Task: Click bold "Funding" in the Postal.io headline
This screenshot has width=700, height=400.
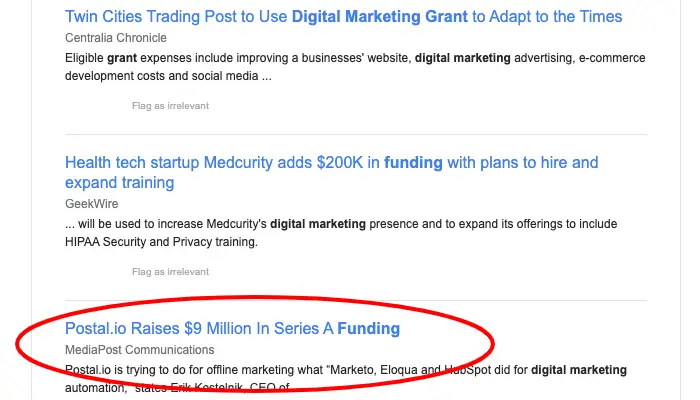Action: 368,328
